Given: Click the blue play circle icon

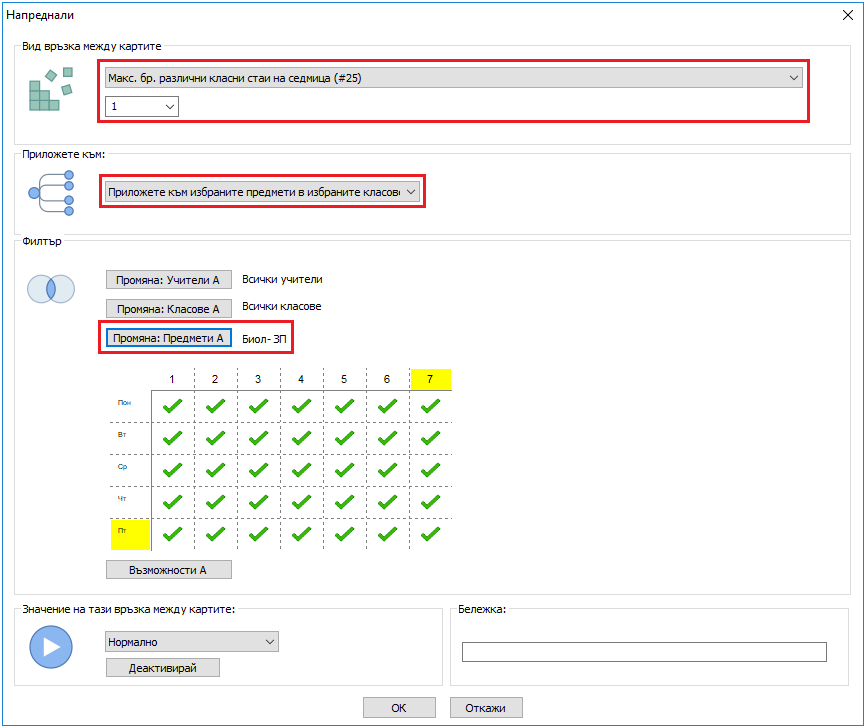Looking at the screenshot, I should pyautogui.click(x=51, y=647).
